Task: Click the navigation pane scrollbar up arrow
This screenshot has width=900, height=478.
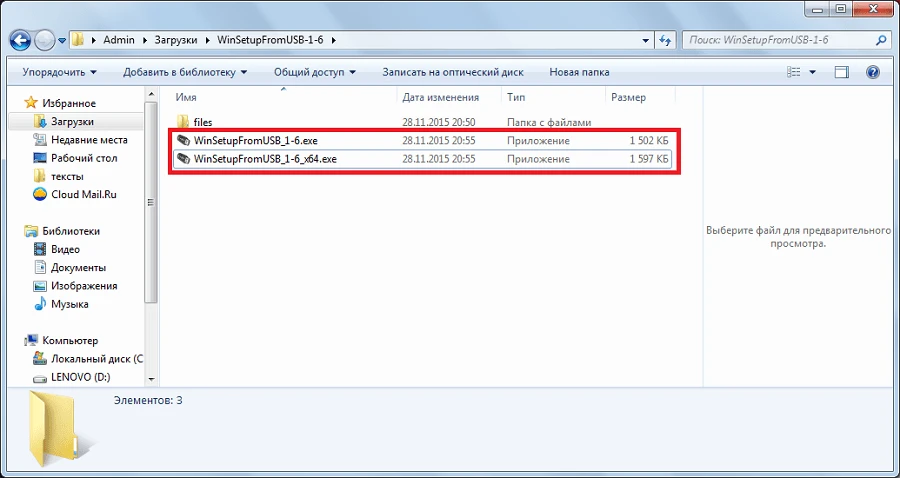Action: 152,94
